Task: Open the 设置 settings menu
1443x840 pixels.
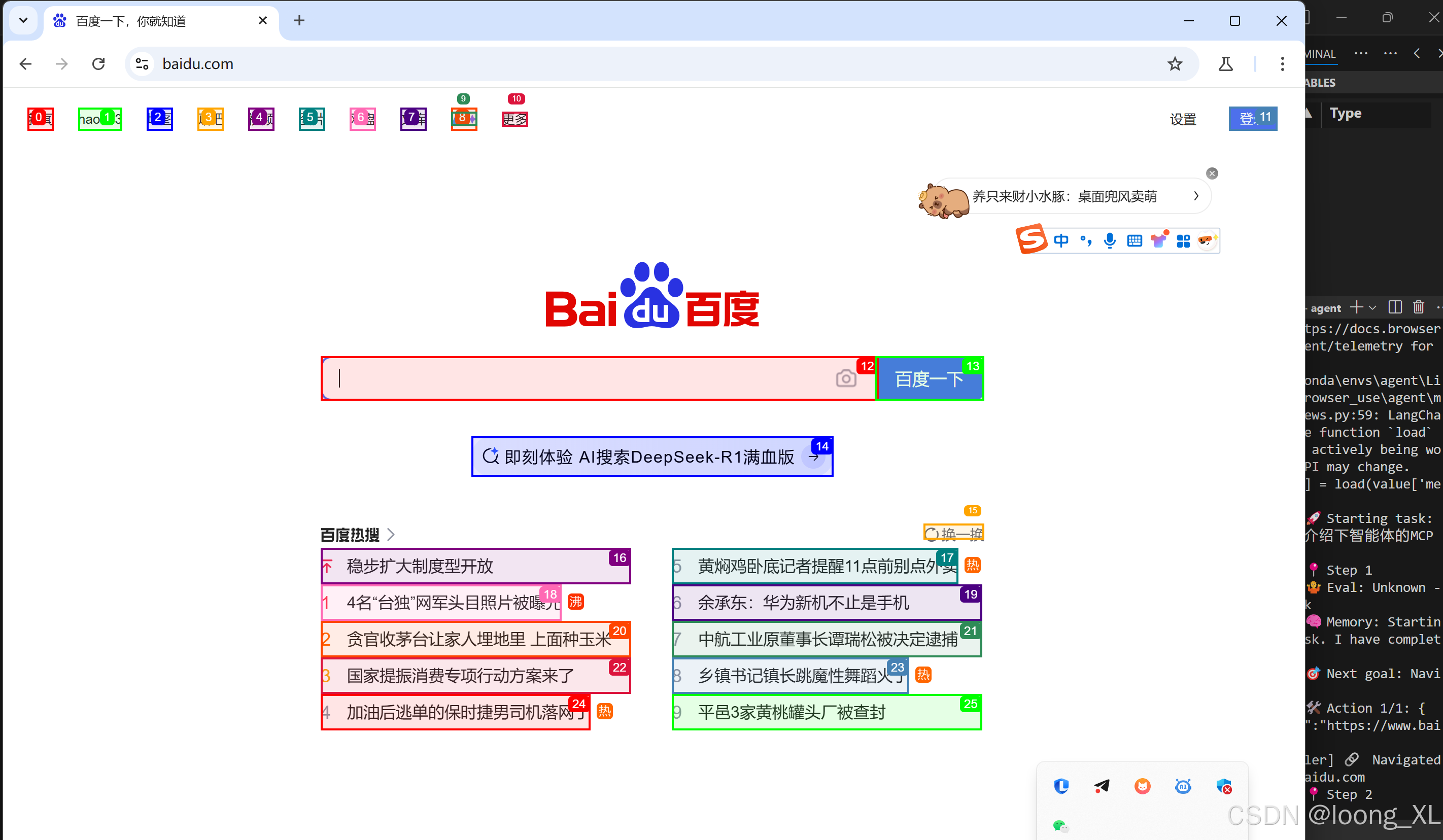Action: [x=1183, y=119]
